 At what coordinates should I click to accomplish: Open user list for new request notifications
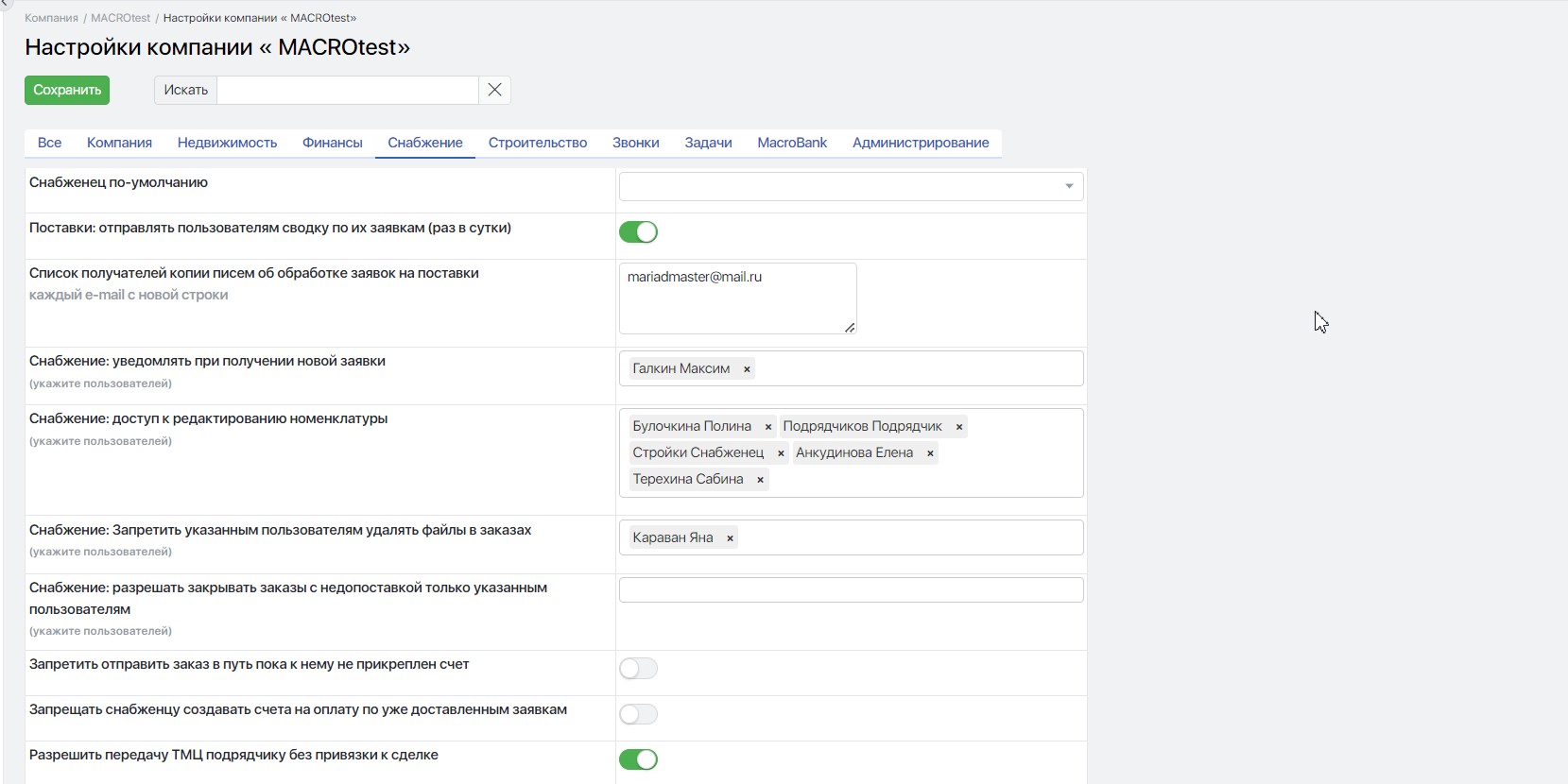coord(917,368)
